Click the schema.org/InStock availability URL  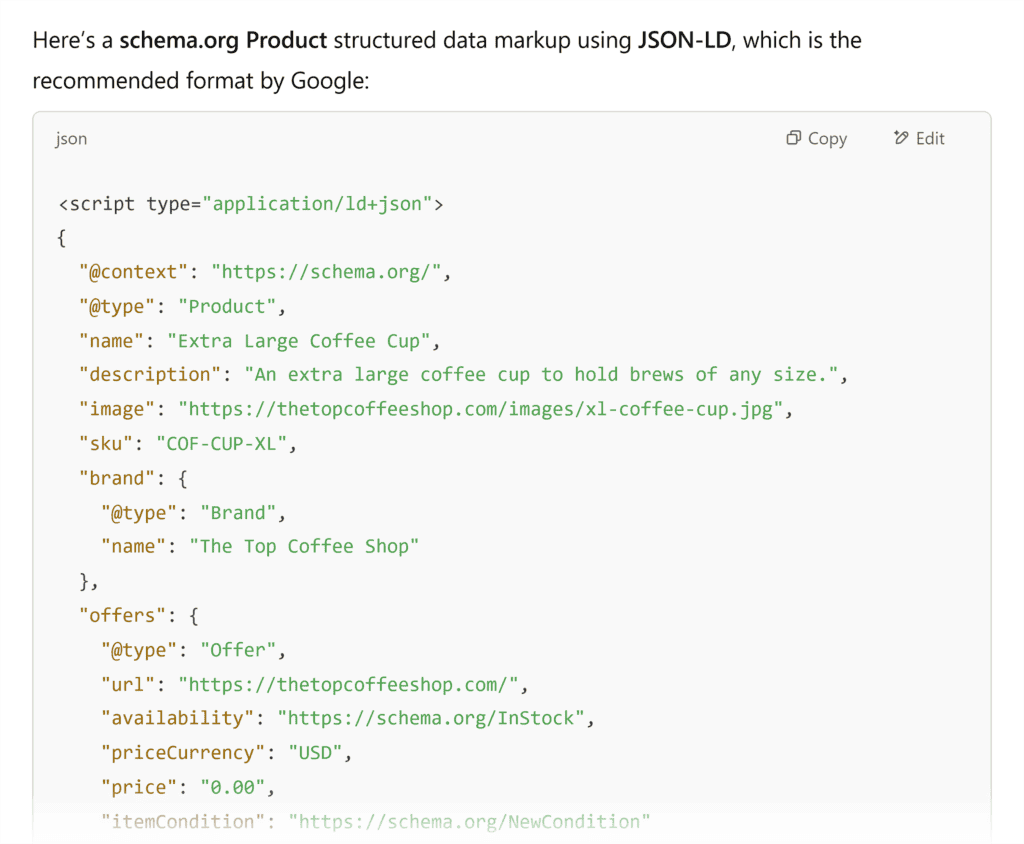click(434, 718)
